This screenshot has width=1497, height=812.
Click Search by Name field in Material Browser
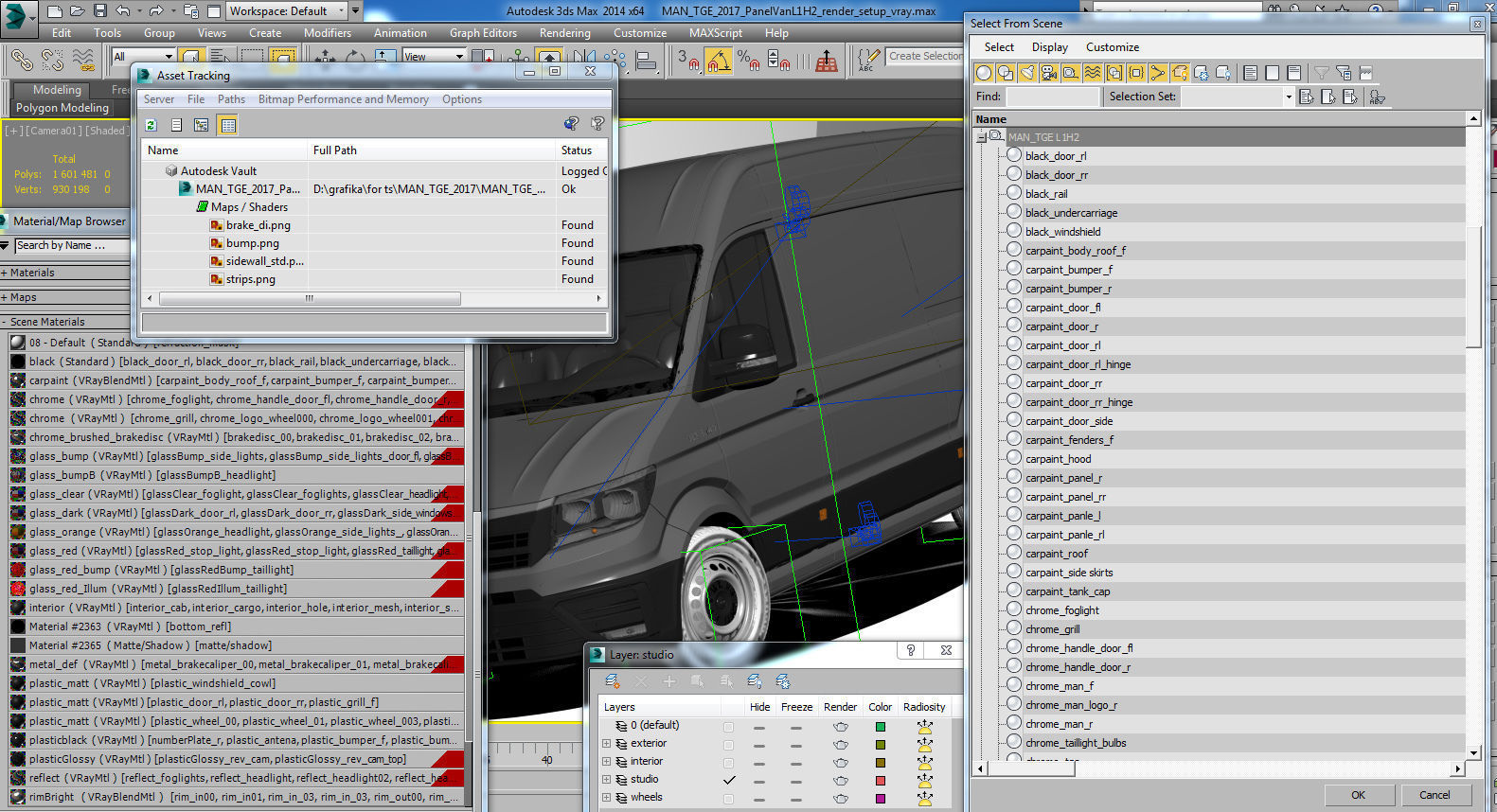pyautogui.click(x=72, y=246)
